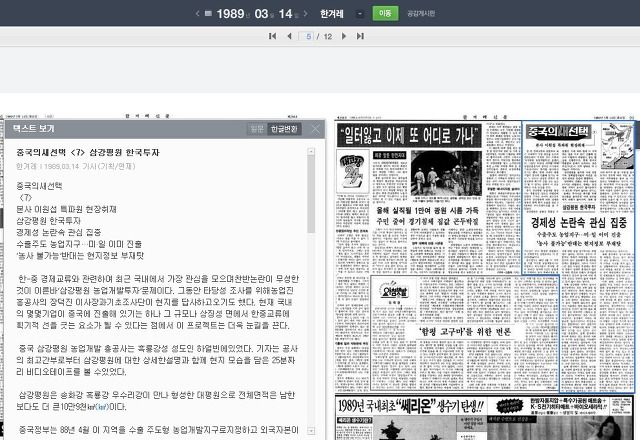Jump to the first newspaper page

pyautogui.click(x=272, y=36)
